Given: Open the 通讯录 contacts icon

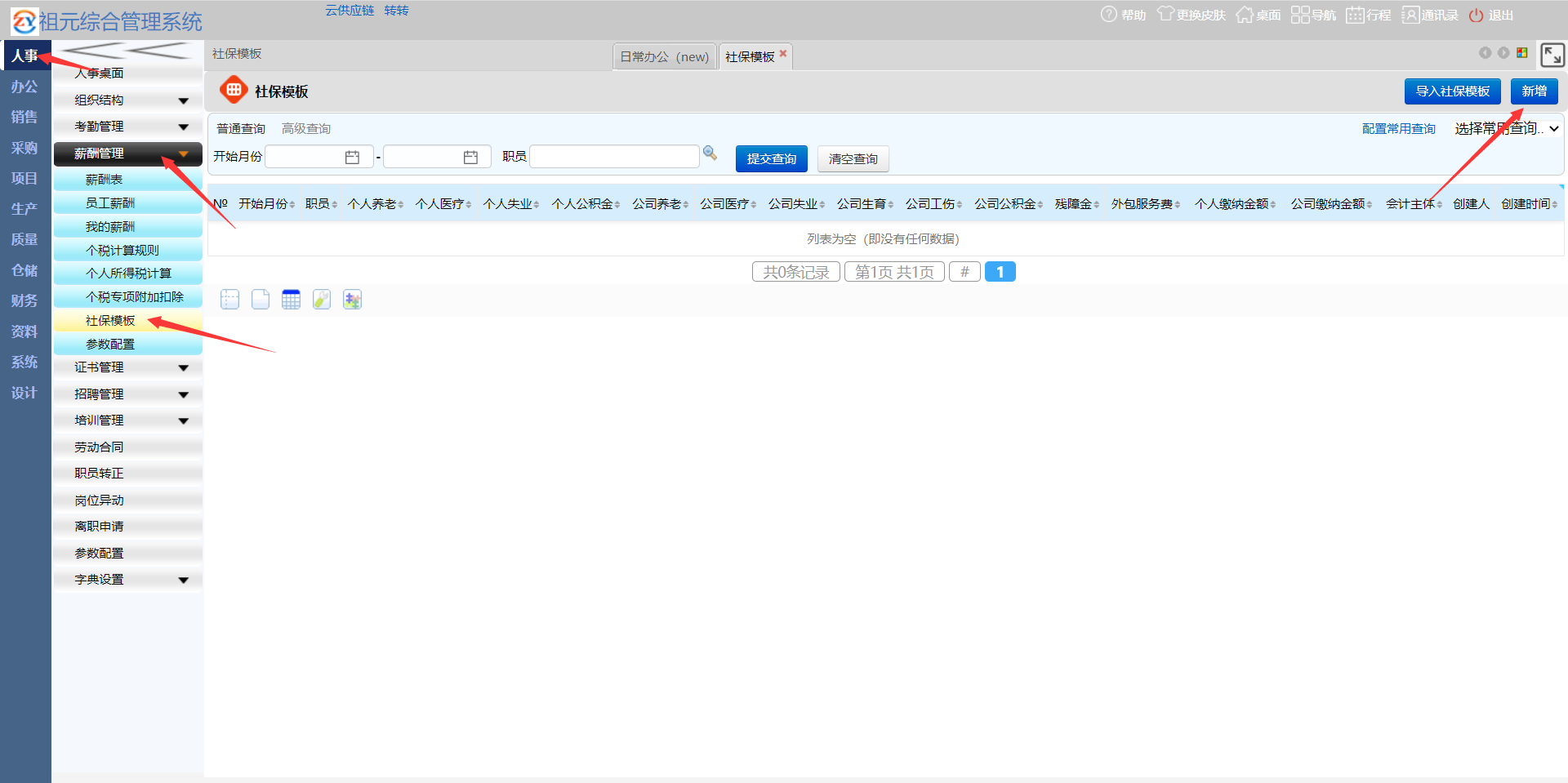Looking at the screenshot, I should (x=1410, y=15).
